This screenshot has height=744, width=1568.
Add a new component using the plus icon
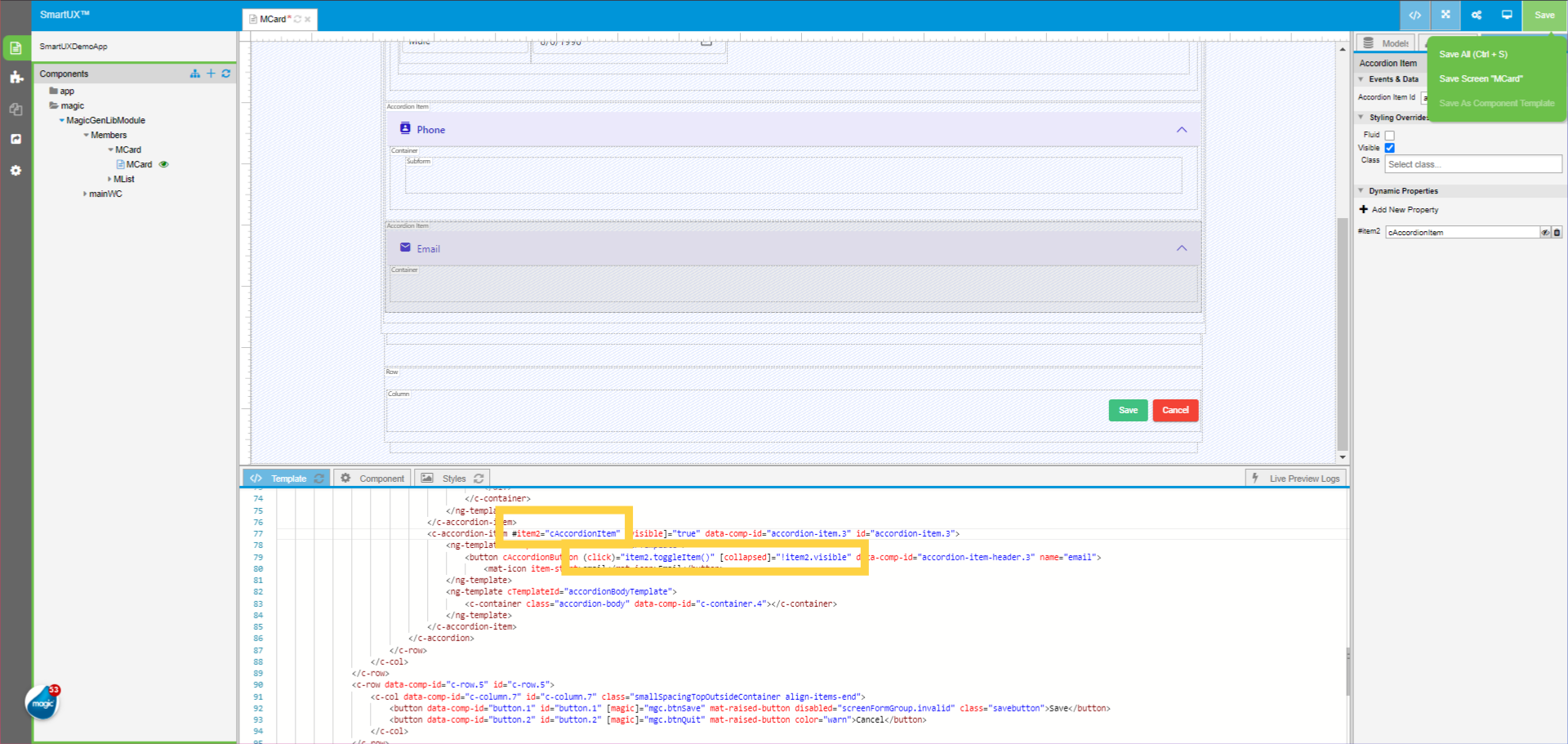click(210, 74)
